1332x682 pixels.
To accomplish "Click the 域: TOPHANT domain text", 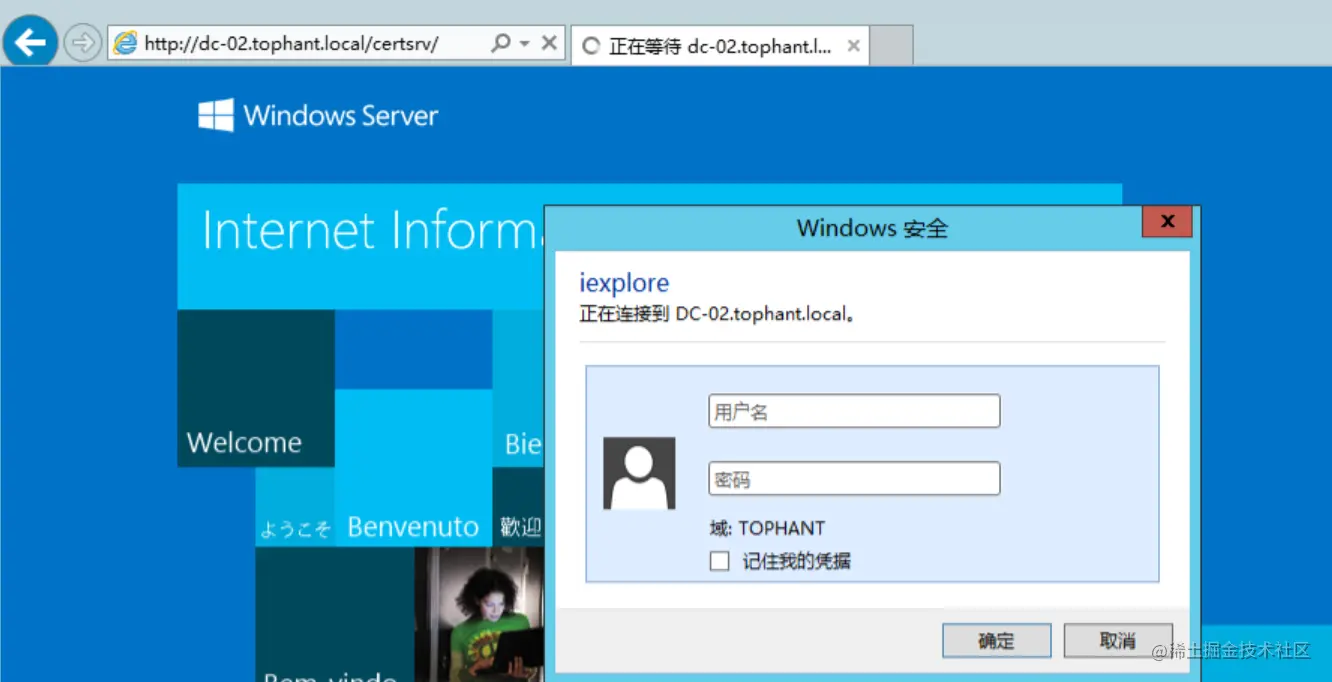I will coord(767,528).
